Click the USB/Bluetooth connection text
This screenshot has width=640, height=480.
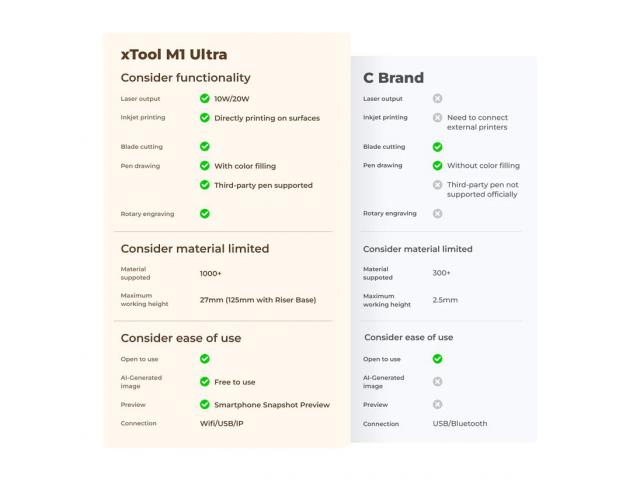460,423
